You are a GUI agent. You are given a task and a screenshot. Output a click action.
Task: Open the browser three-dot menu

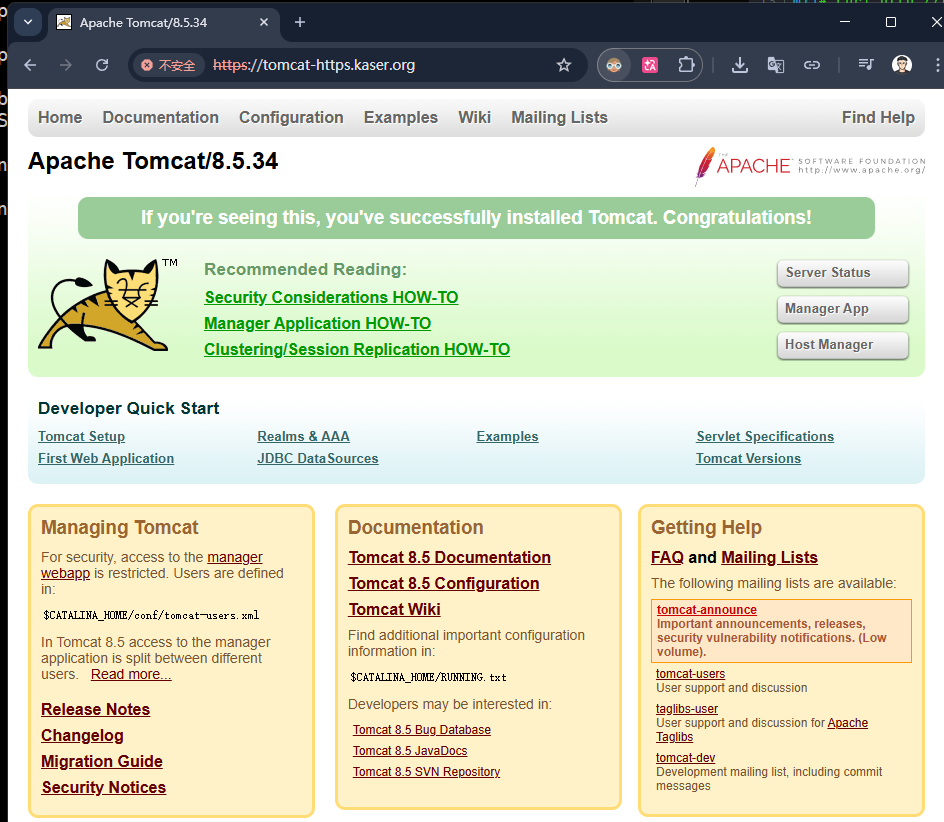(937, 65)
